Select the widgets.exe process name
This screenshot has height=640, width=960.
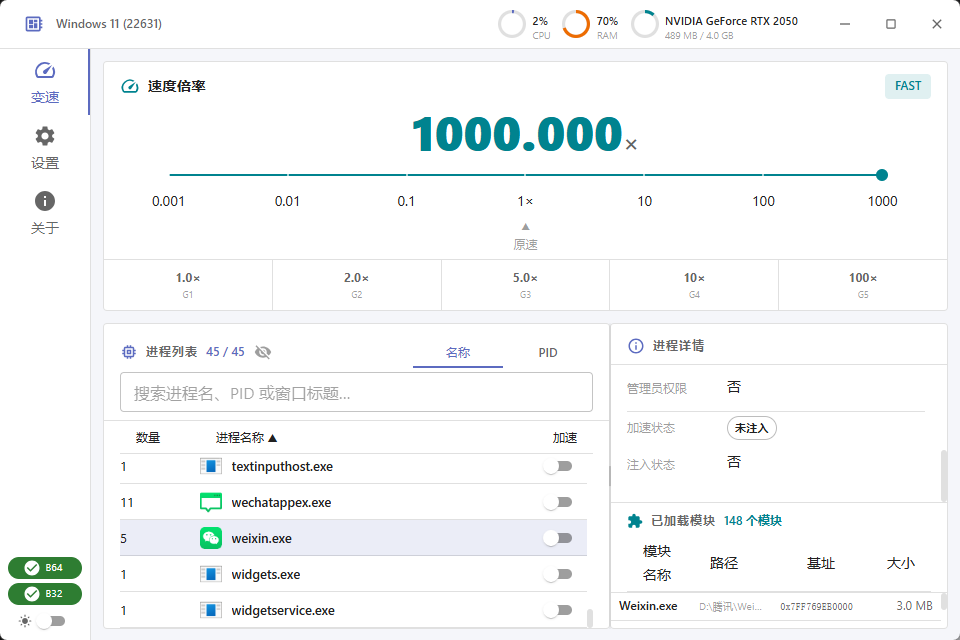click(266, 574)
